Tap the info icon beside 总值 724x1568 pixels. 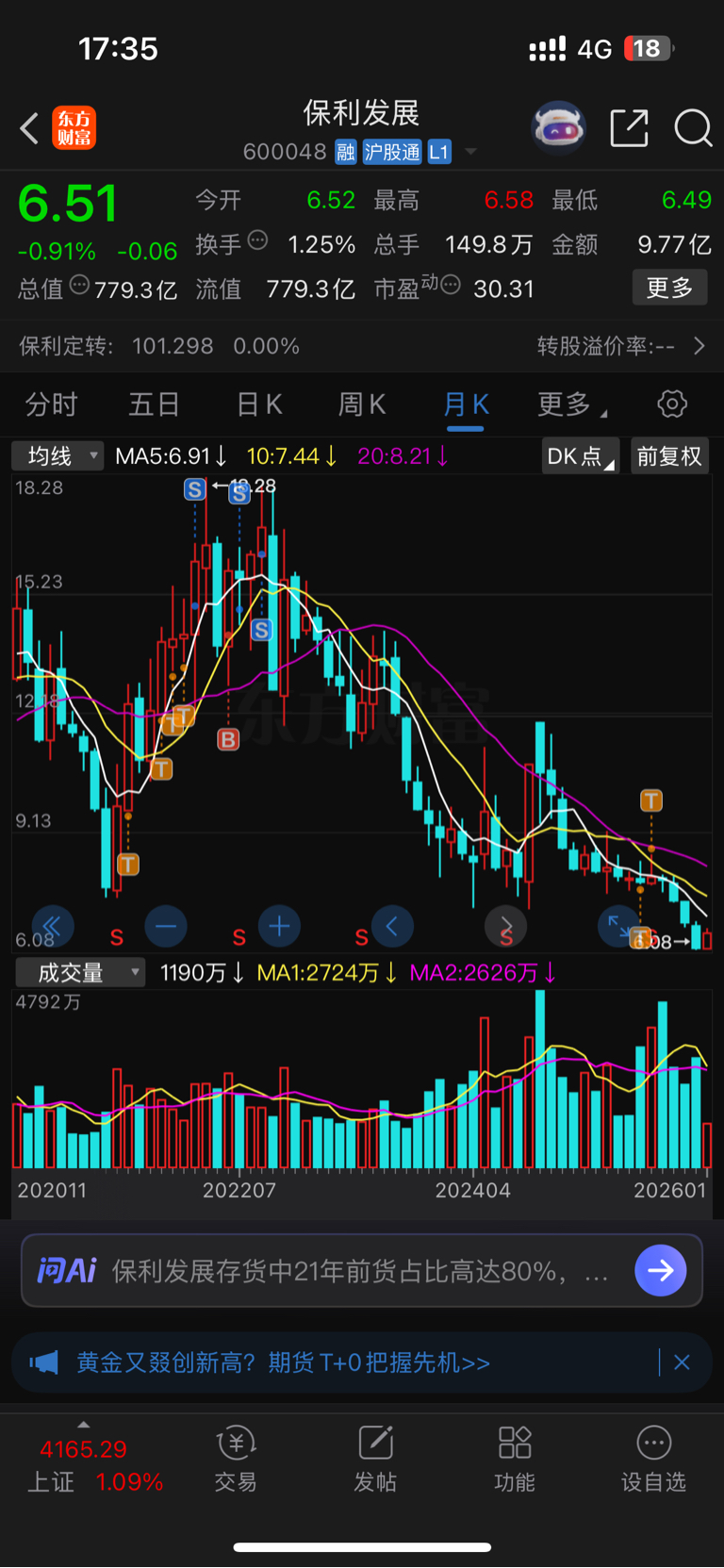click(79, 284)
